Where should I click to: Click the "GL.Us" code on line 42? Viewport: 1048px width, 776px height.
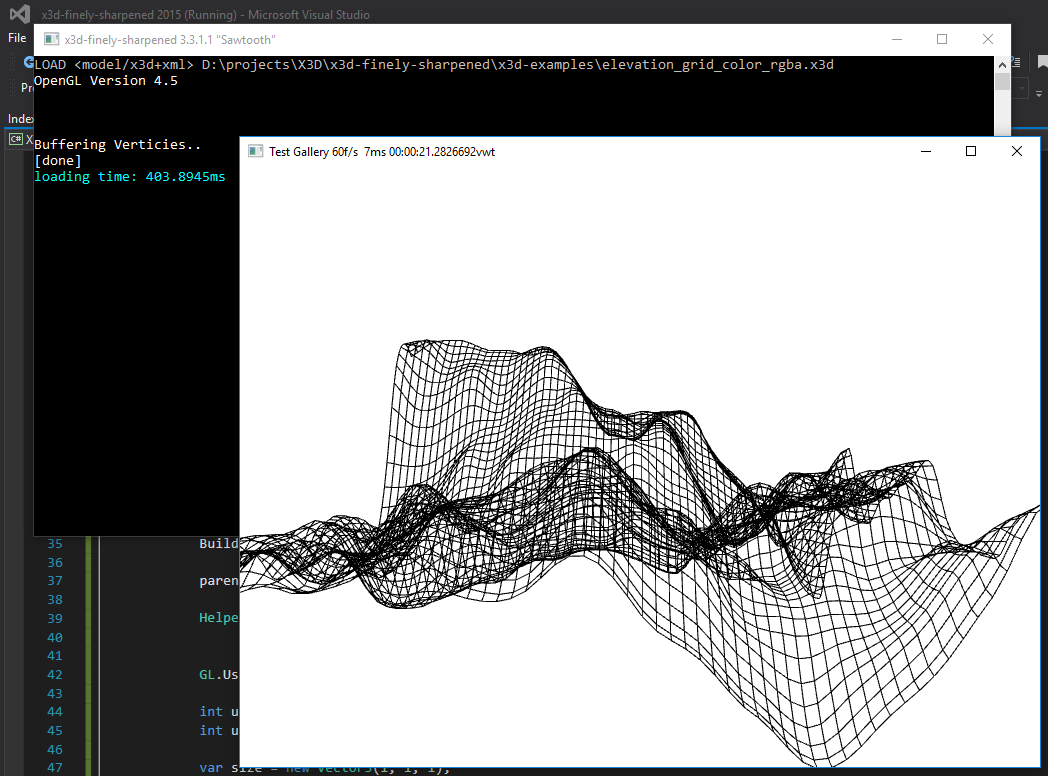pyautogui.click(x=219, y=674)
